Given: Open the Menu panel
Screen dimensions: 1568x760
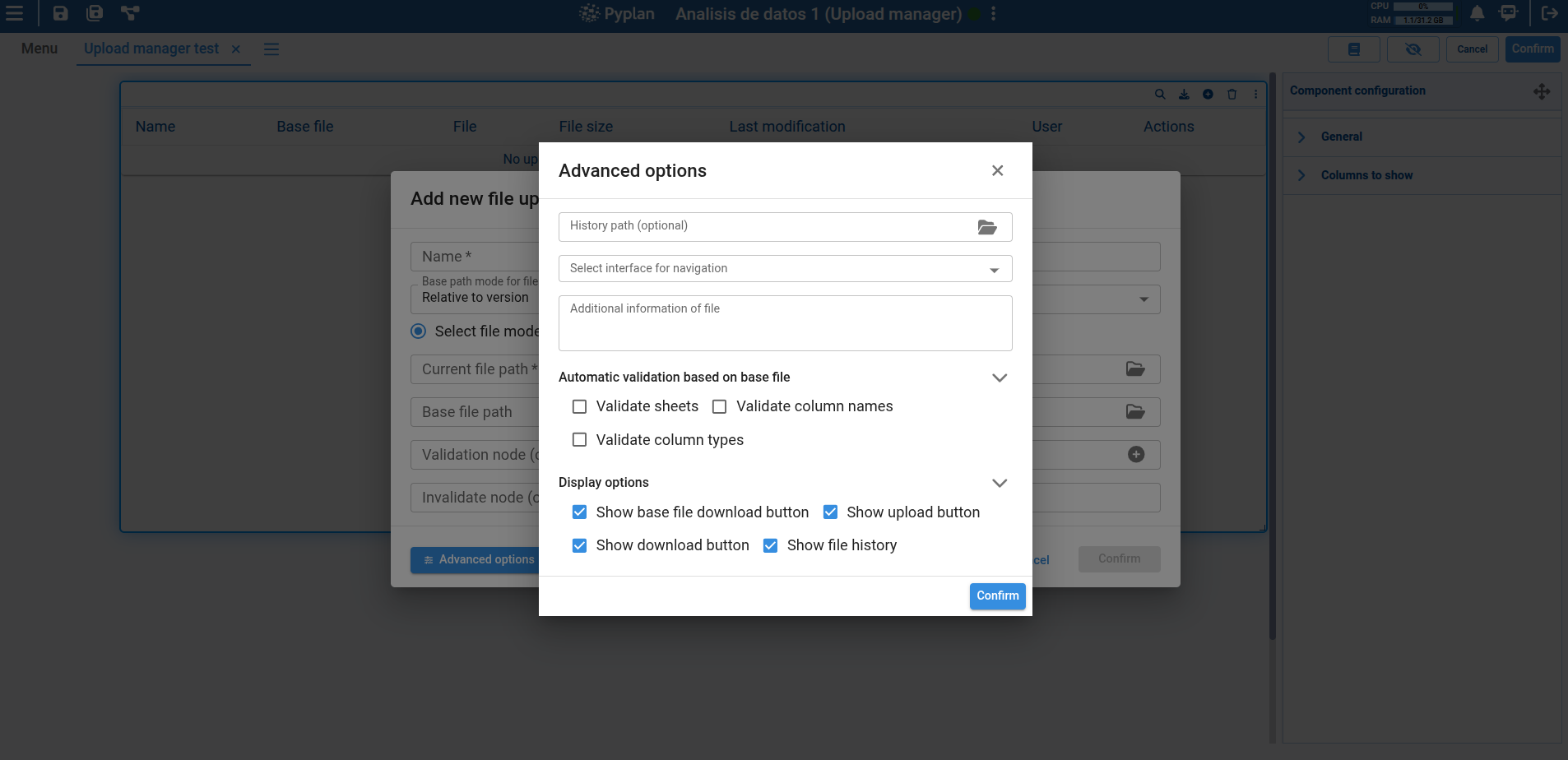Looking at the screenshot, I should [39, 49].
